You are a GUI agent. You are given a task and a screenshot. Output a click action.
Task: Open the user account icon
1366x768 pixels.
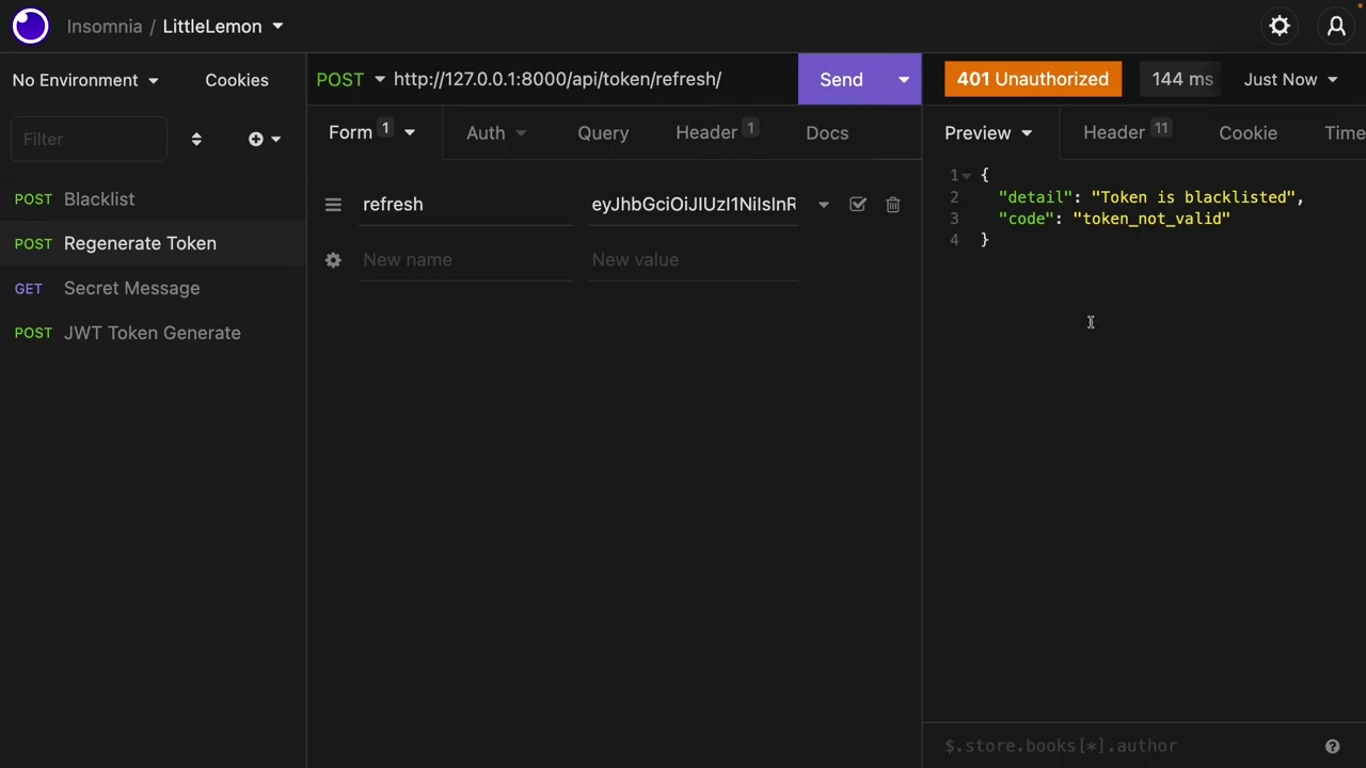(1336, 26)
